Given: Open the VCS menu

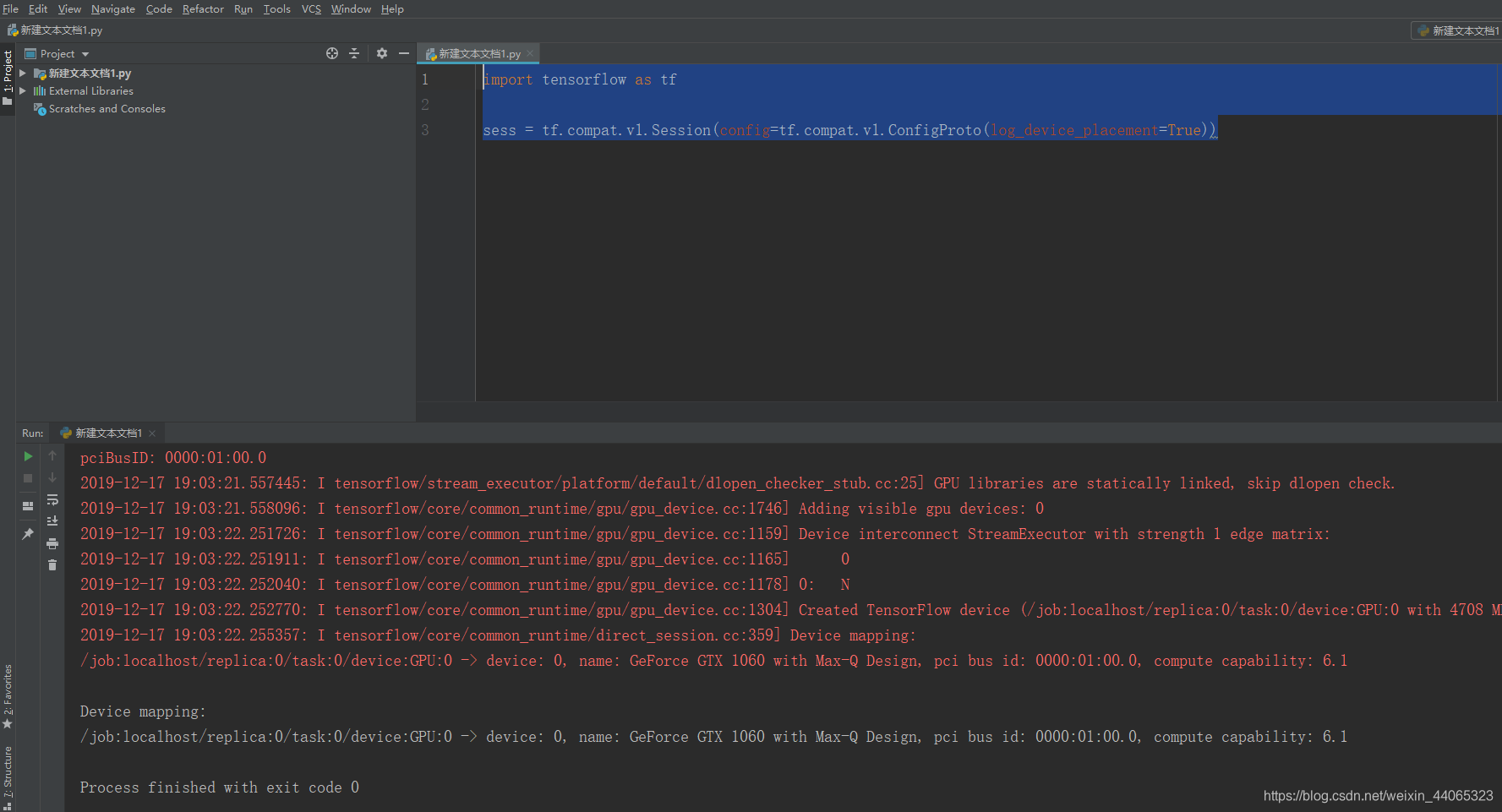Looking at the screenshot, I should coord(311,8).
